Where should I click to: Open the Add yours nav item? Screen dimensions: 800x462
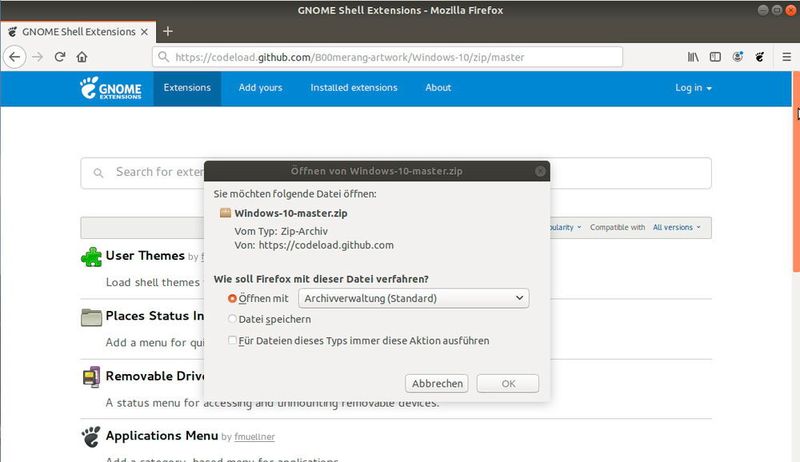tap(260, 88)
